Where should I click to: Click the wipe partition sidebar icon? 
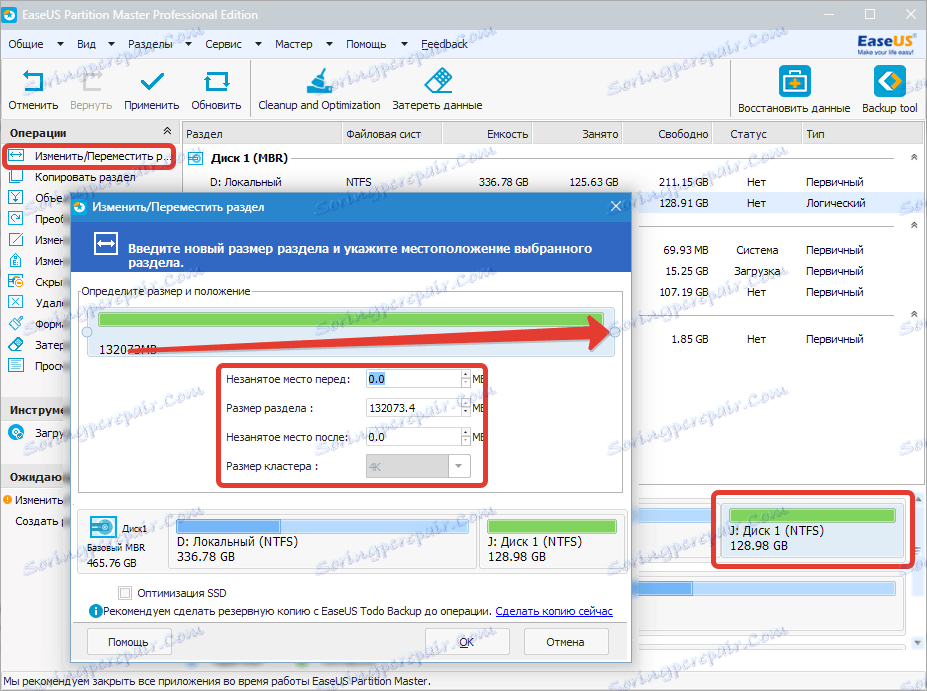point(16,345)
